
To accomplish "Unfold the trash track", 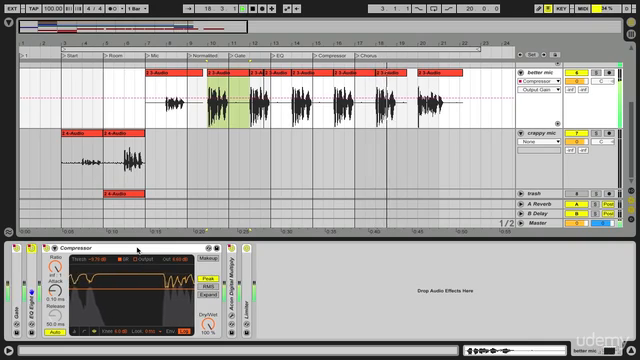I will point(521,193).
